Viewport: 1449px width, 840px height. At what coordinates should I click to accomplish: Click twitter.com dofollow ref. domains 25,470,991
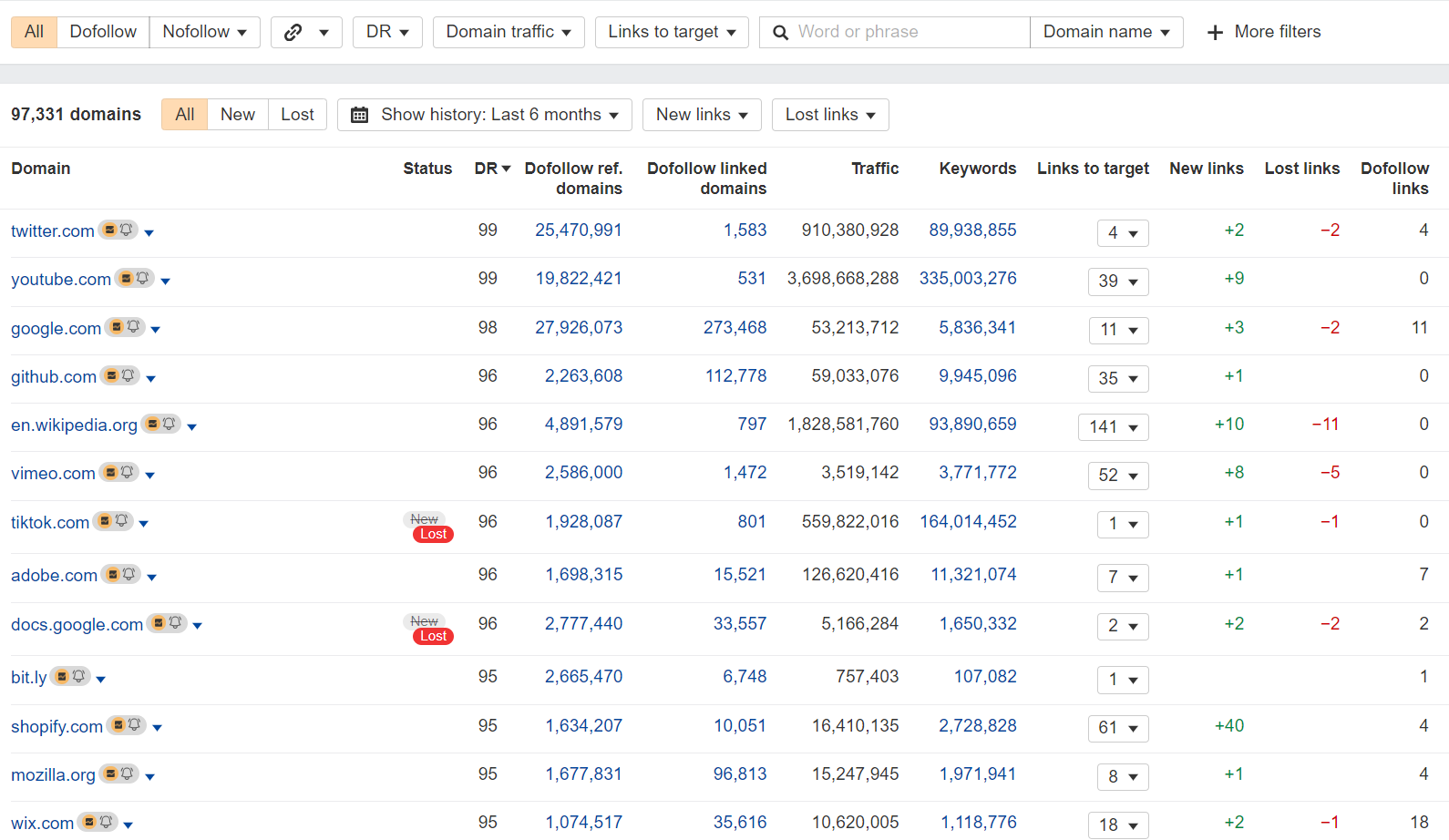(579, 230)
